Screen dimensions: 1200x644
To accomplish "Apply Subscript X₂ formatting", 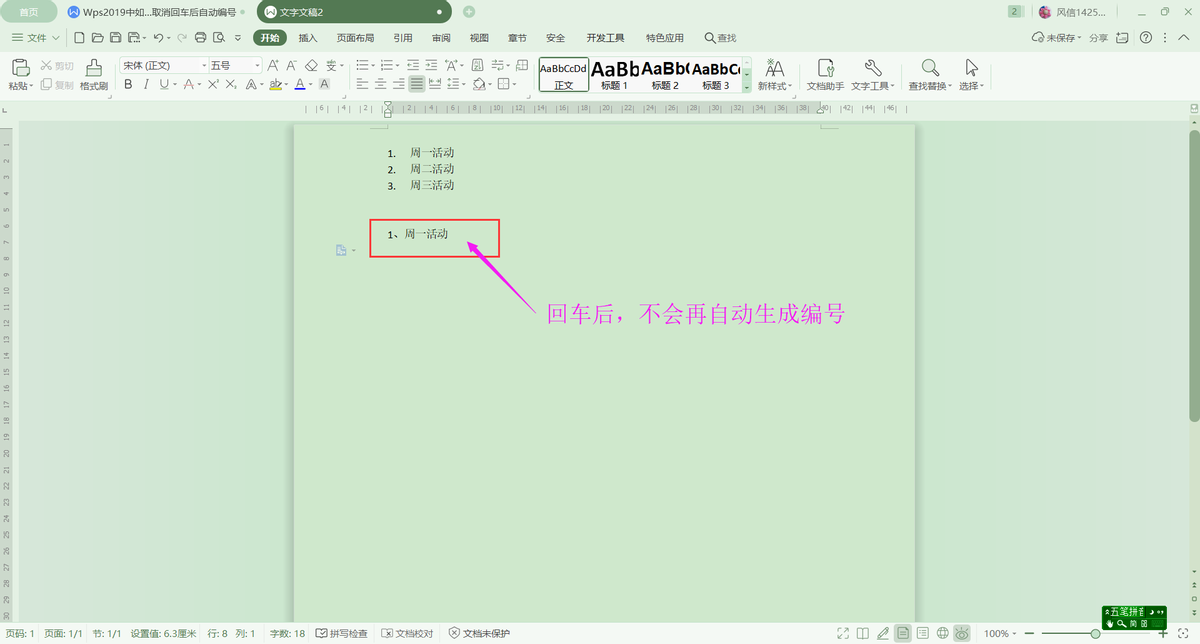I will (x=230, y=85).
